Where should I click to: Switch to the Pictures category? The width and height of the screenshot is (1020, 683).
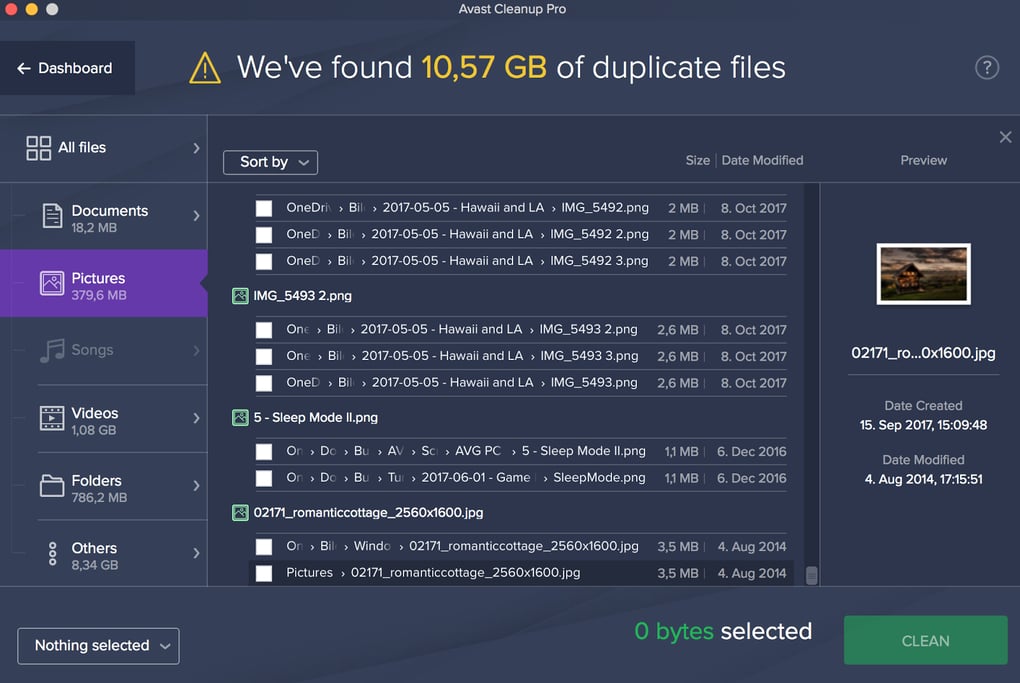100,284
